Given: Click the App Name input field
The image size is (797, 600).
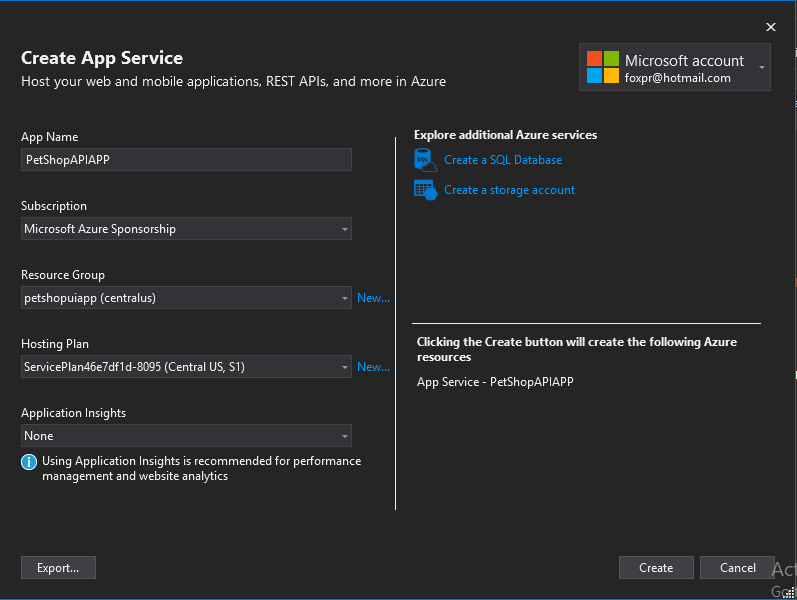Looking at the screenshot, I should click(x=186, y=160).
